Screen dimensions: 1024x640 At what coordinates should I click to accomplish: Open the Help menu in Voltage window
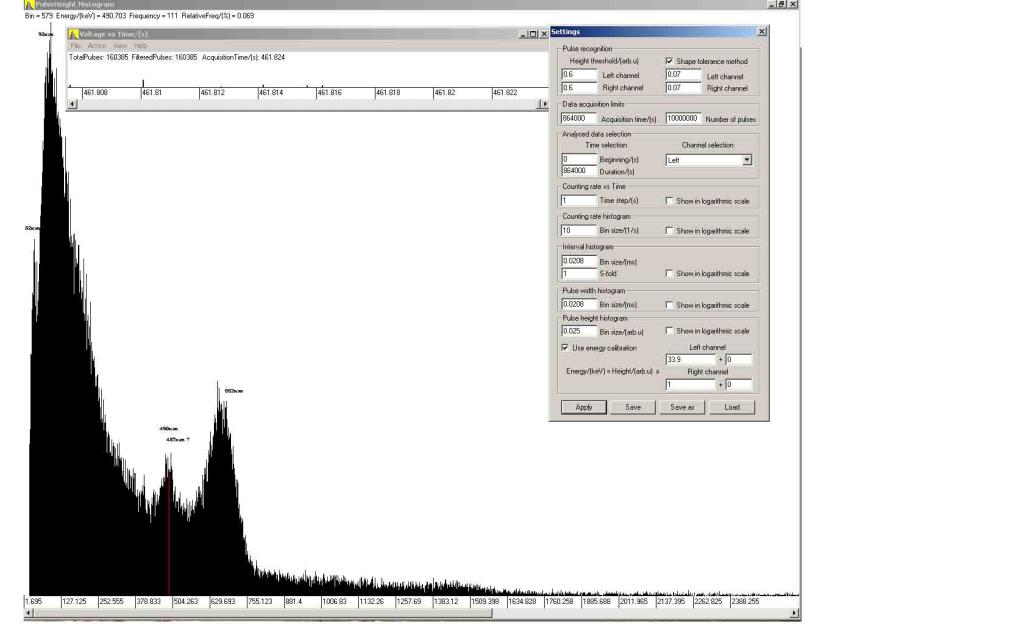coord(140,46)
